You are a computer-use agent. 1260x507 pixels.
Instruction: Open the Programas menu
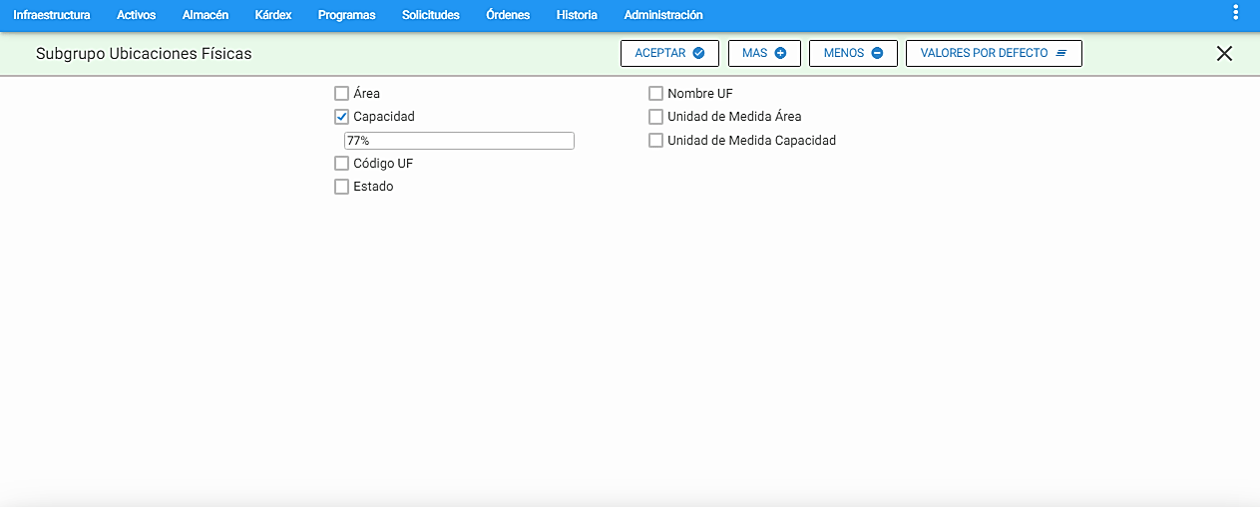(346, 15)
